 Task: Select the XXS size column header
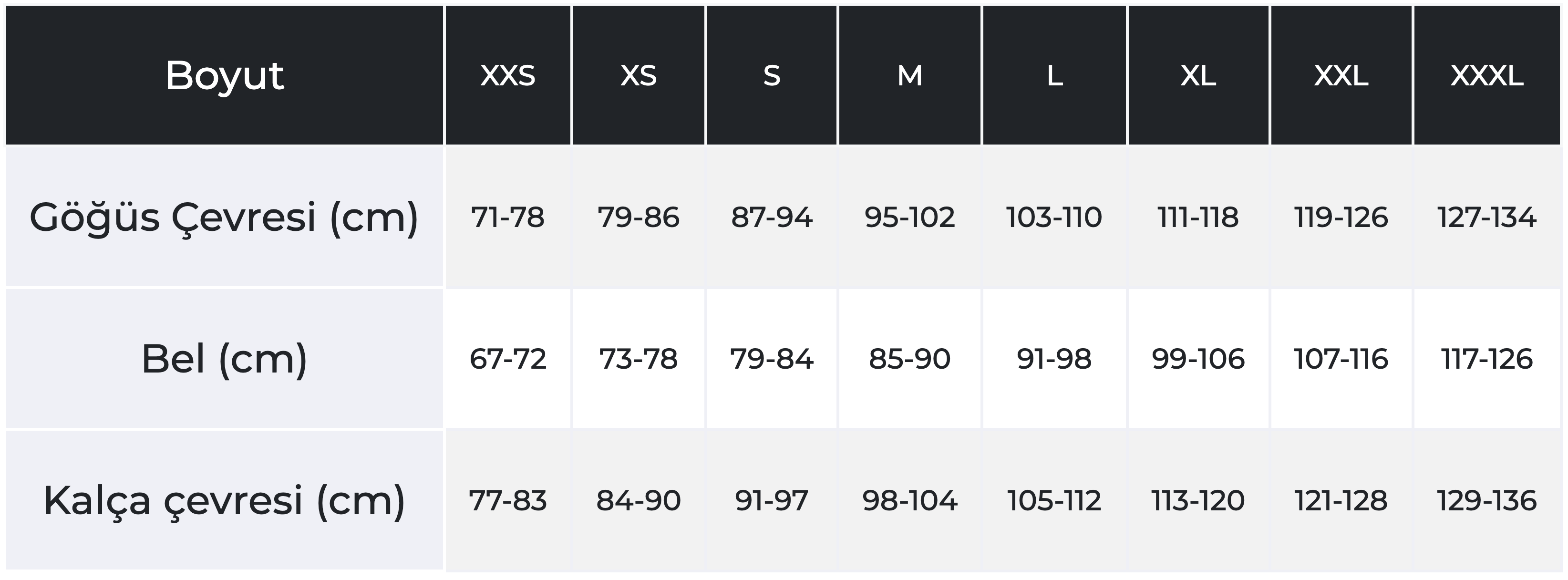(508, 75)
